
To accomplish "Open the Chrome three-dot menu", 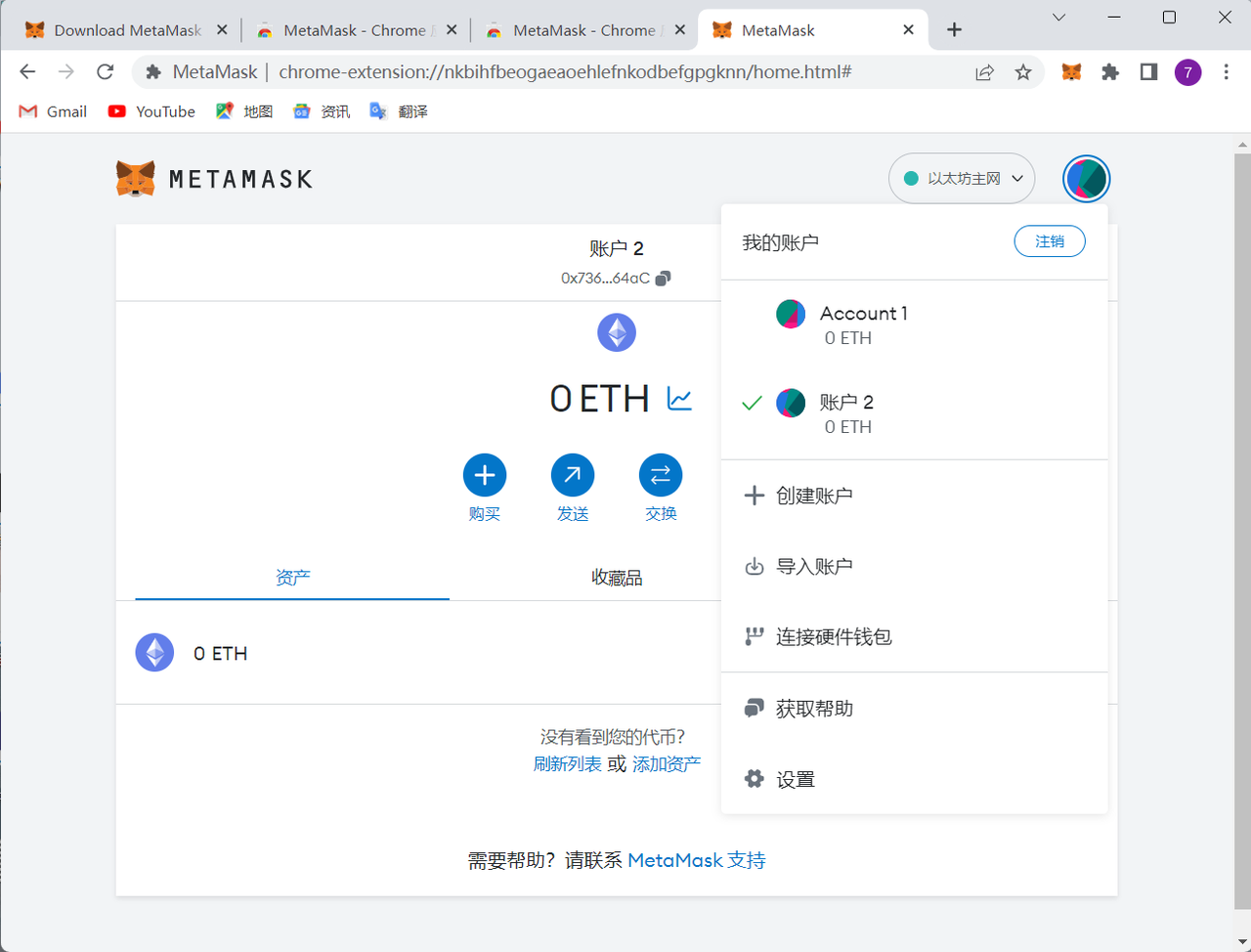I will [1226, 72].
